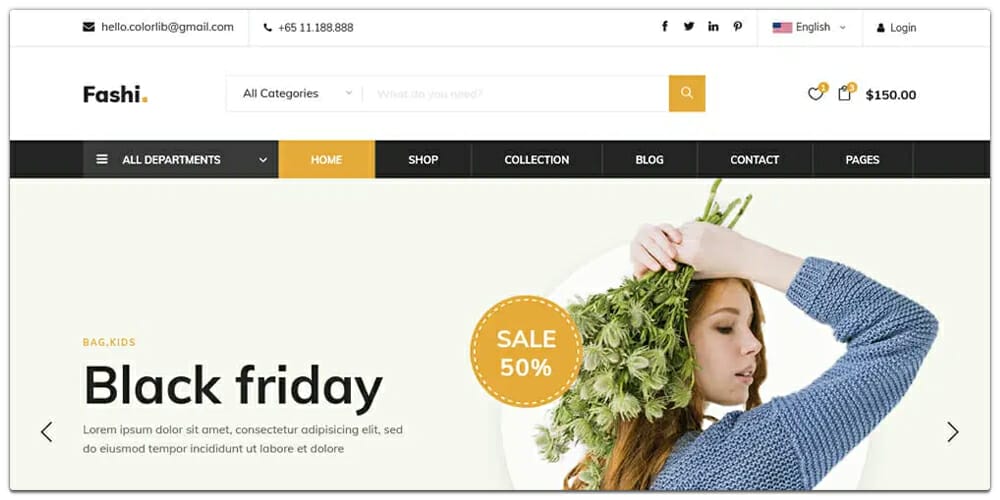1000x500 pixels.
Task: Go to next slide arrow
Action: 952,432
